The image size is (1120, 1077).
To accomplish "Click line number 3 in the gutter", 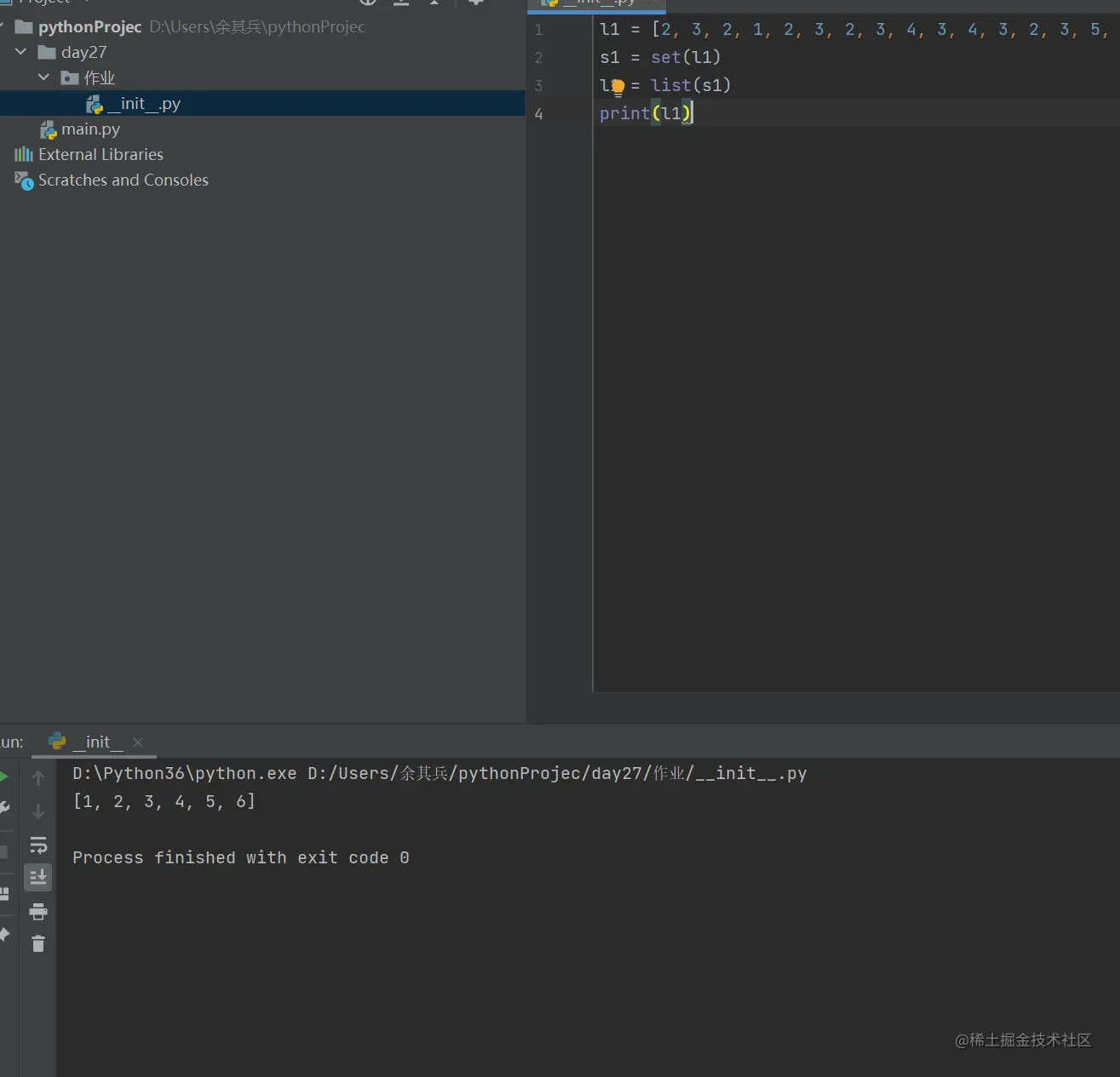I will pyautogui.click(x=538, y=86).
